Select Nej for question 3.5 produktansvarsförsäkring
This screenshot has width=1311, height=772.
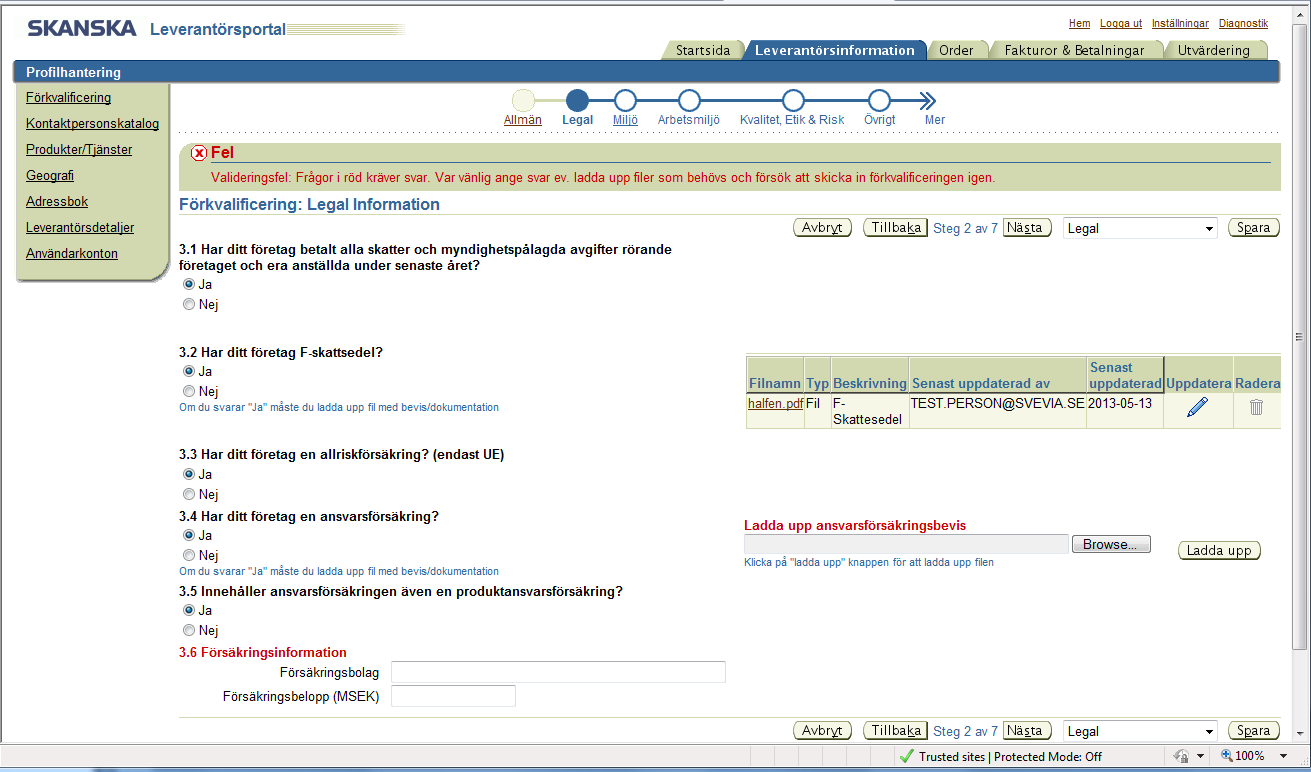tap(189, 631)
